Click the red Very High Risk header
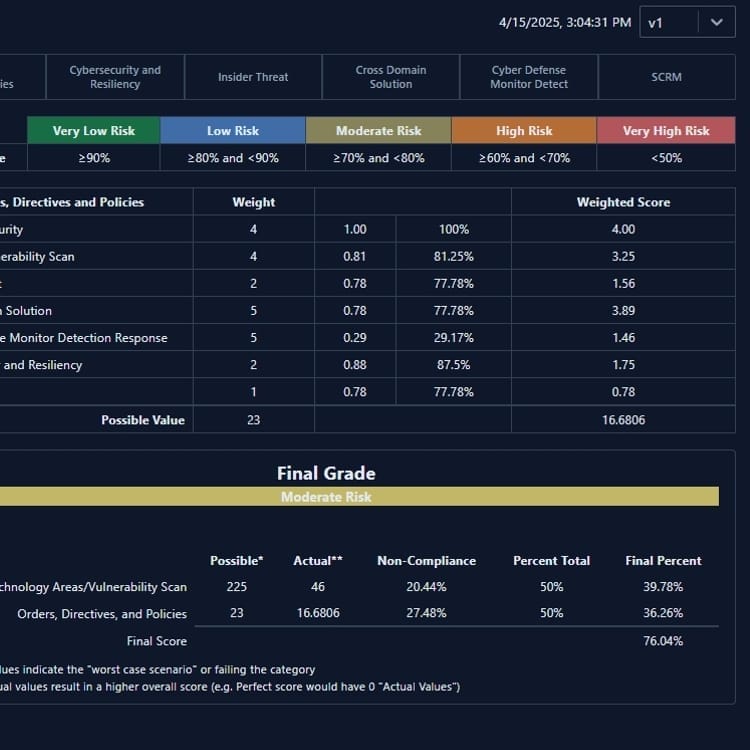Image resolution: width=750 pixels, height=750 pixels. [x=666, y=131]
